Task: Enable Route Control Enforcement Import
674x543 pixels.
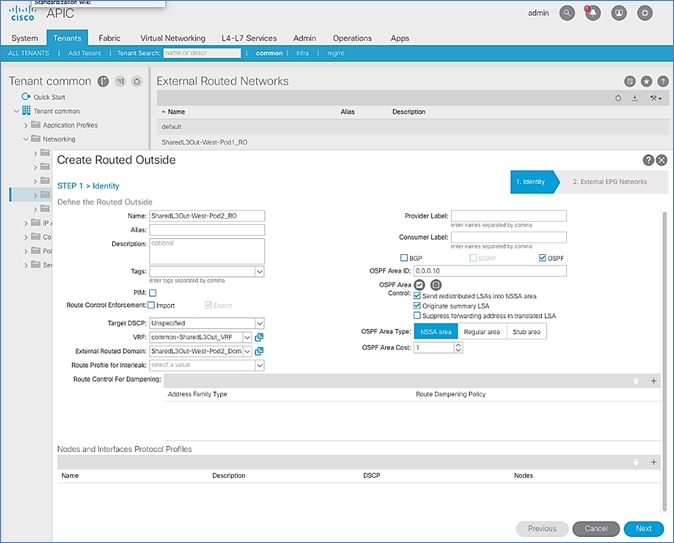Action: click(151, 305)
